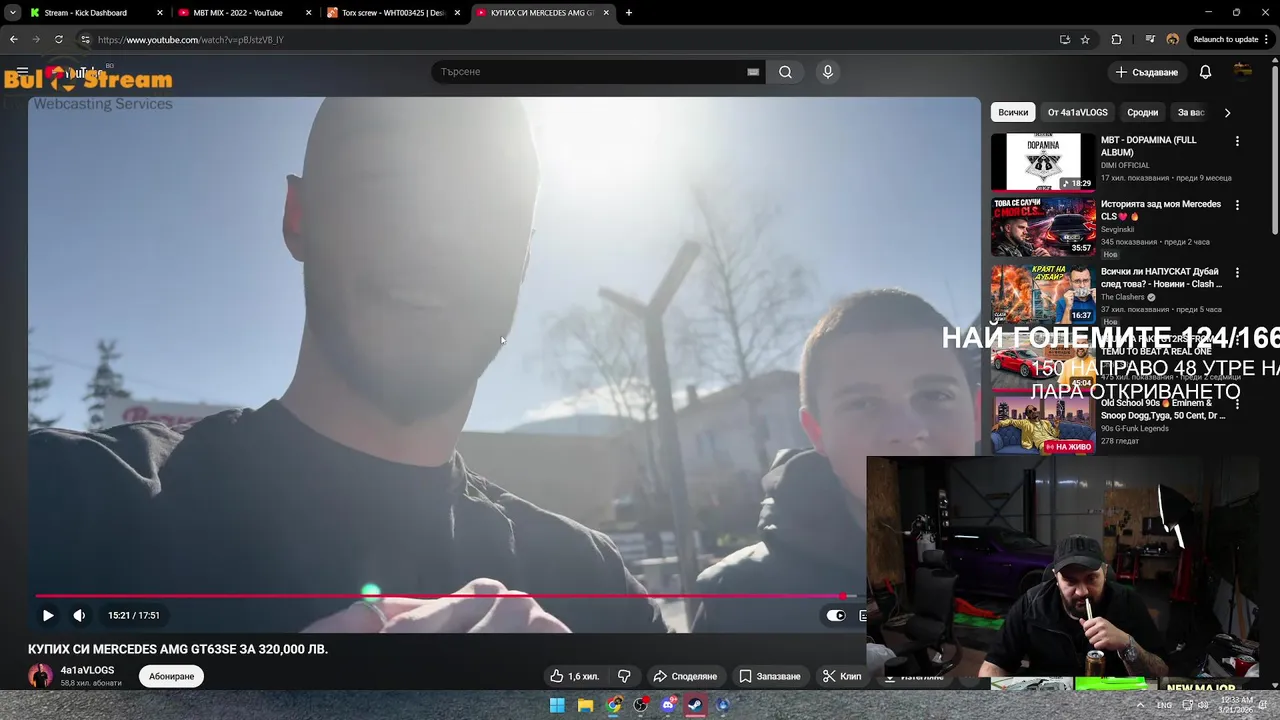Click the taskbar clock 12:33 AM
The width and height of the screenshot is (1280, 720).
pyautogui.click(x=1235, y=705)
